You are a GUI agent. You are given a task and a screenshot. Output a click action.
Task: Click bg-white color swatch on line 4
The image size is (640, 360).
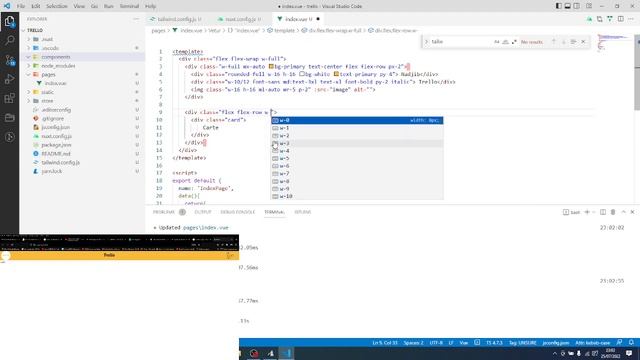click(x=302, y=74)
